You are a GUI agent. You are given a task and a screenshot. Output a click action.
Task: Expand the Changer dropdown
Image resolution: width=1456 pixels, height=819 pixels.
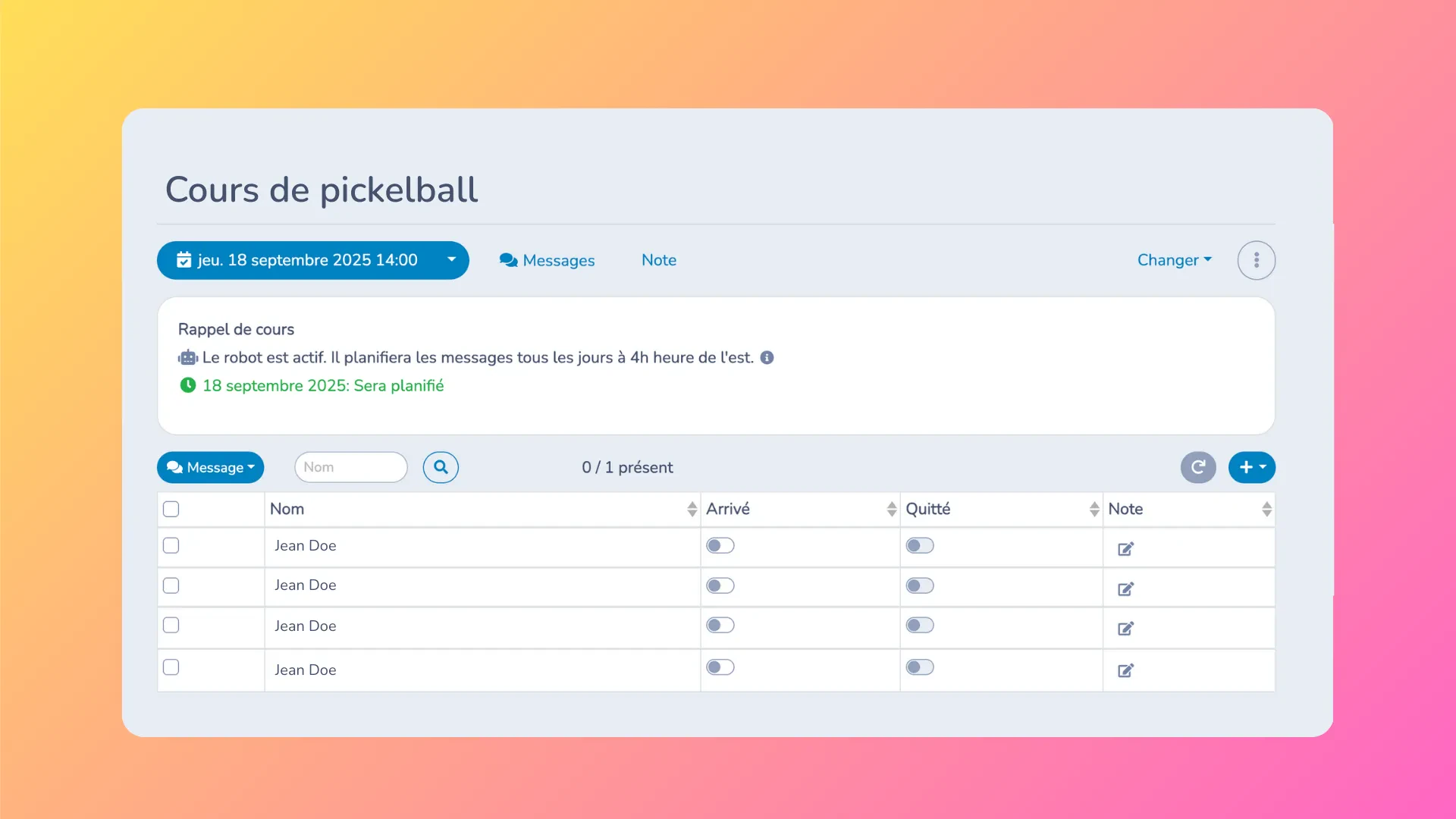point(1174,260)
